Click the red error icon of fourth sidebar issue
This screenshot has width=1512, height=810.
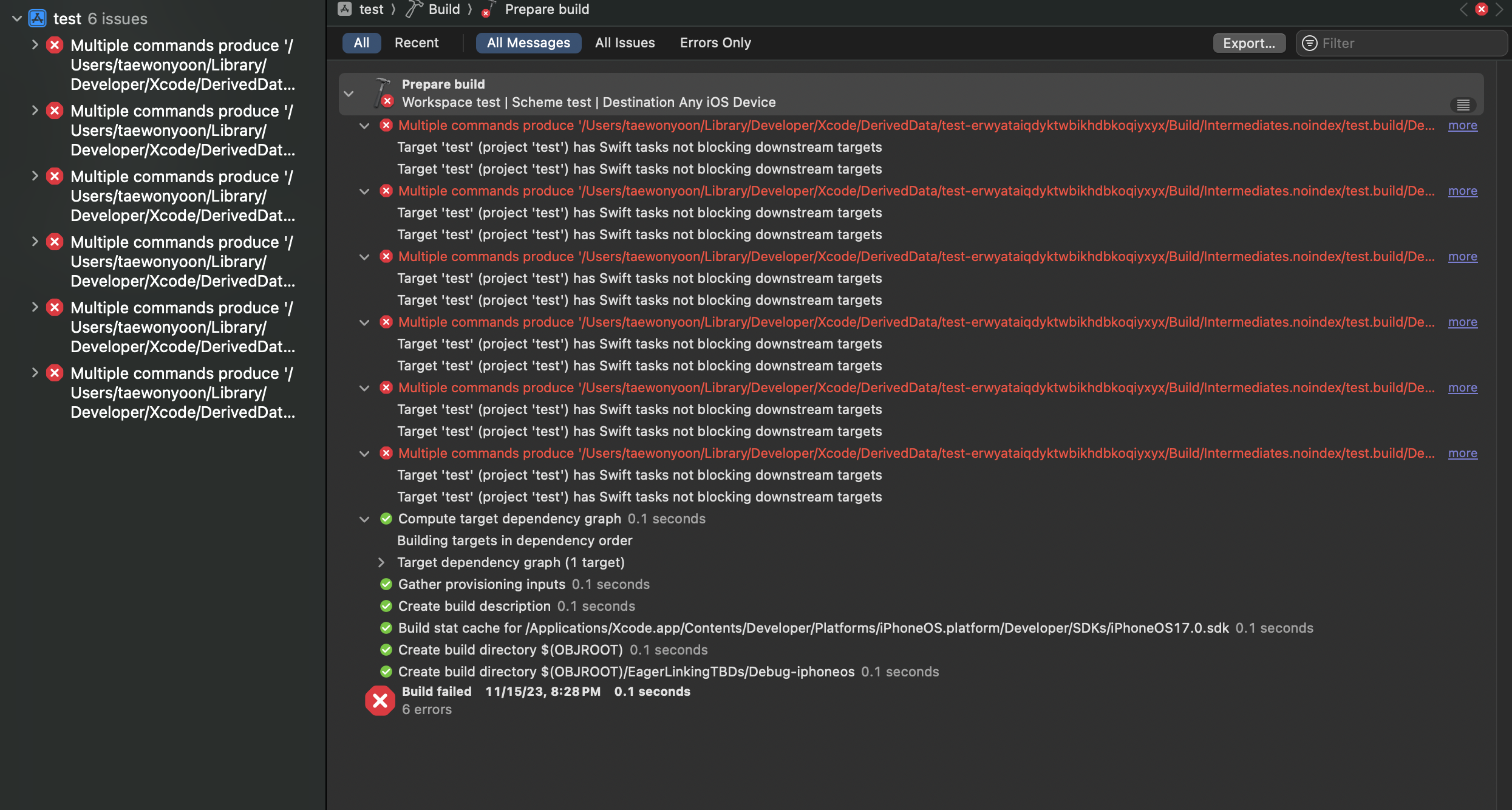(x=55, y=242)
